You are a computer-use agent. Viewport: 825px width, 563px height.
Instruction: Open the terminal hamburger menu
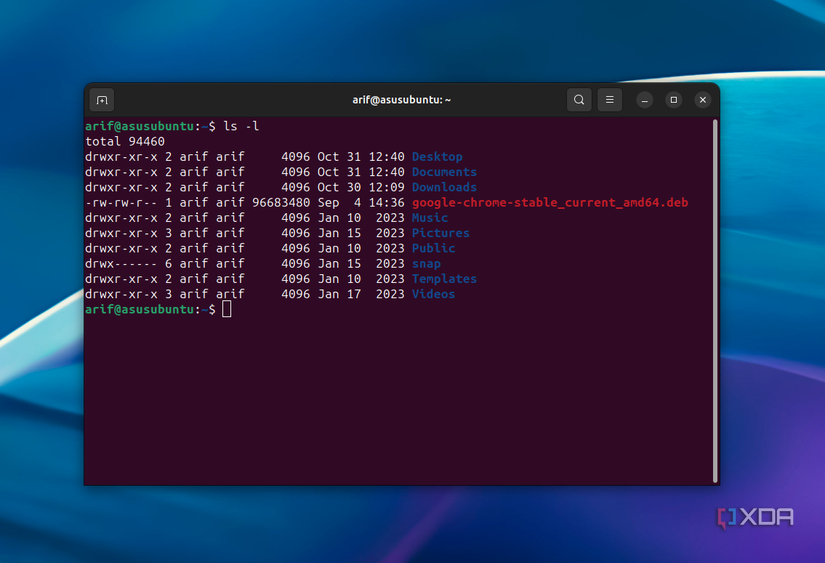[610, 100]
